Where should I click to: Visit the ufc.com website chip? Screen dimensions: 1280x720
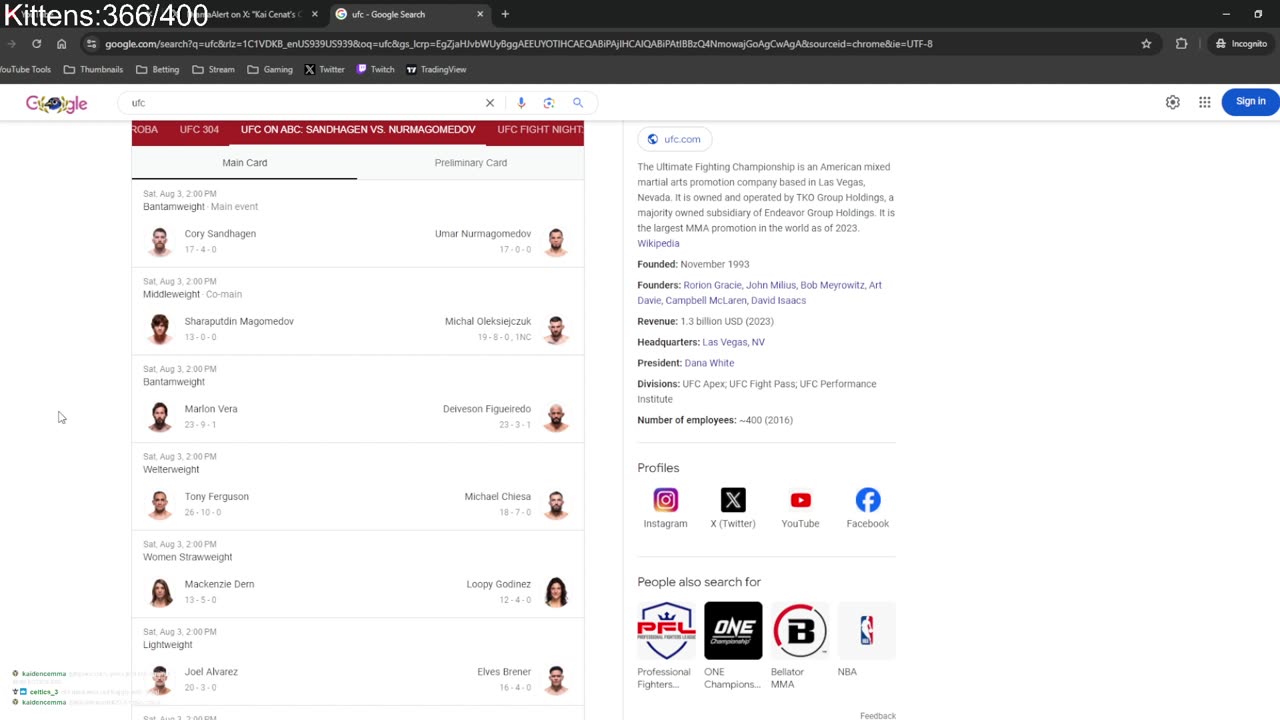click(x=675, y=139)
